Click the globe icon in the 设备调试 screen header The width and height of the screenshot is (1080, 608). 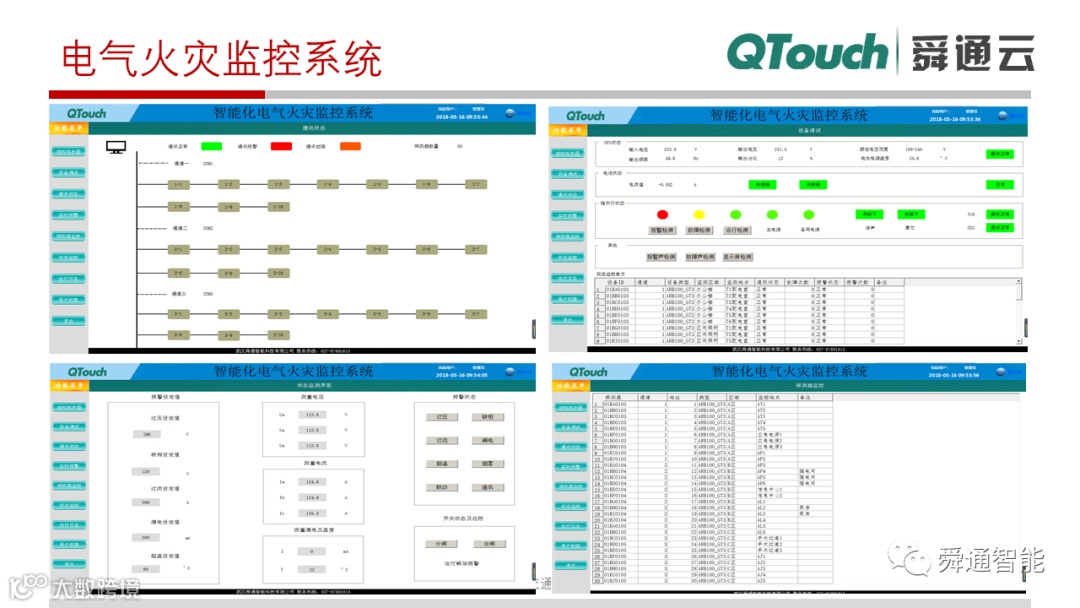(x=1003, y=115)
